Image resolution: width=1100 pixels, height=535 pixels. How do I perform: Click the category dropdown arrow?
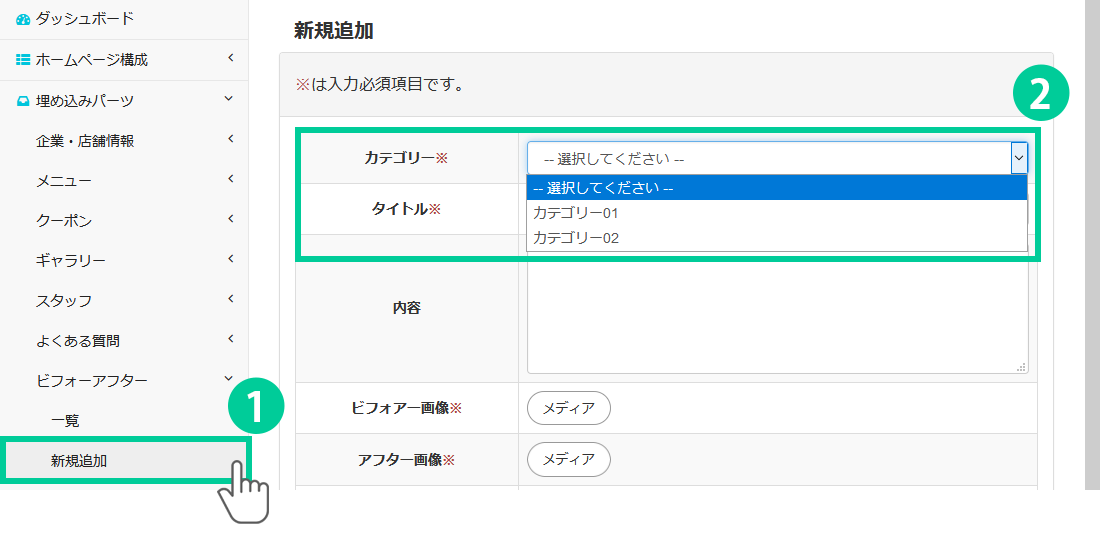point(1018,158)
